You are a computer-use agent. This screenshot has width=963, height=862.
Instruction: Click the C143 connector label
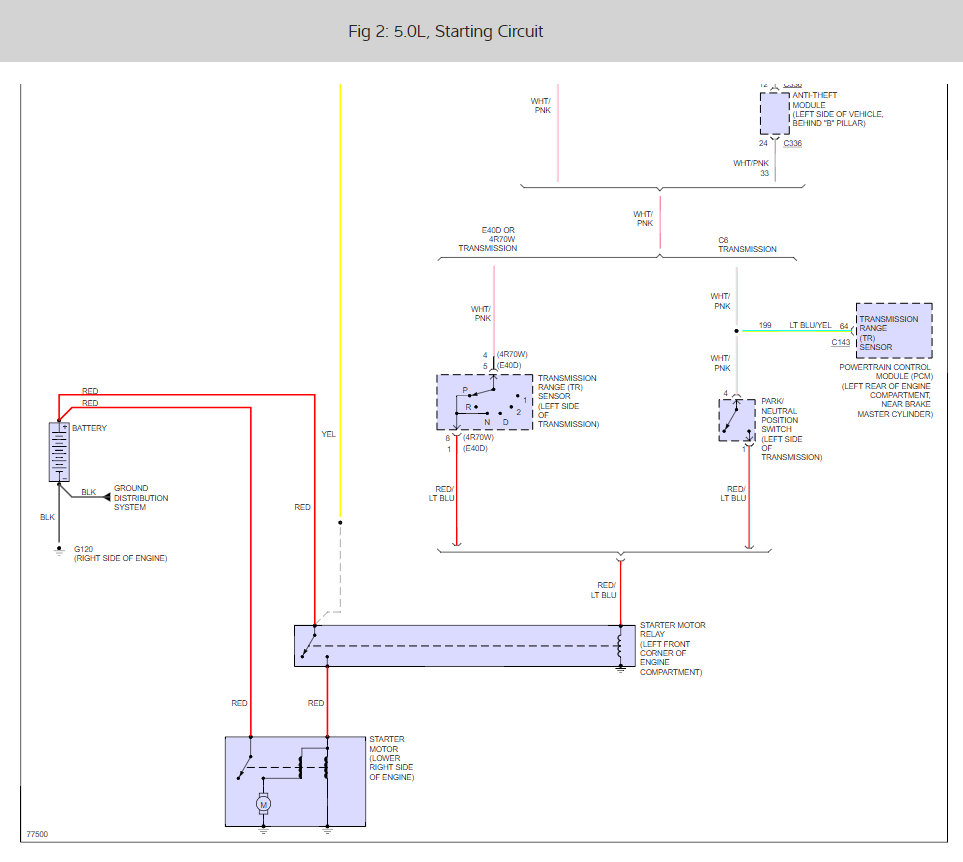(x=842, y=342)
